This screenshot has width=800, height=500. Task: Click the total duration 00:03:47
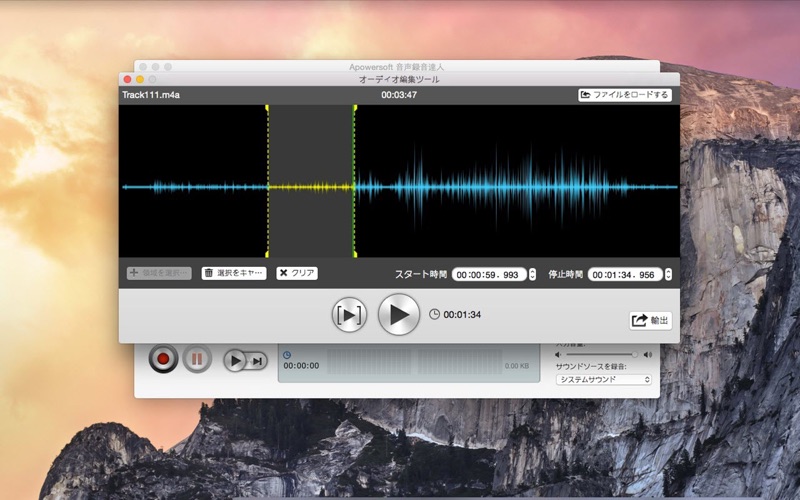399,95
